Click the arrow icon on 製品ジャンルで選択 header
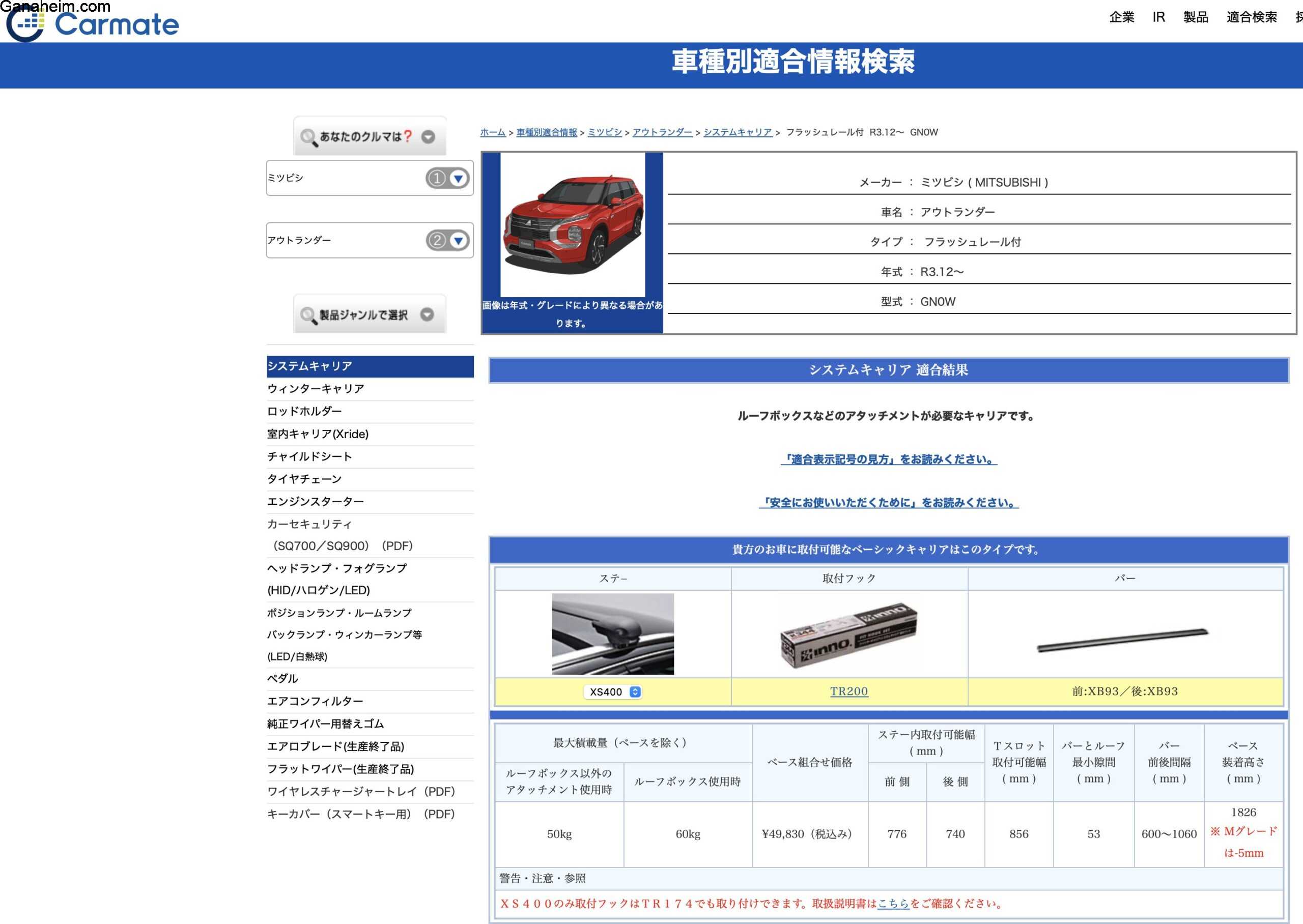1303x924 pixels. click(x=427, y=314)
